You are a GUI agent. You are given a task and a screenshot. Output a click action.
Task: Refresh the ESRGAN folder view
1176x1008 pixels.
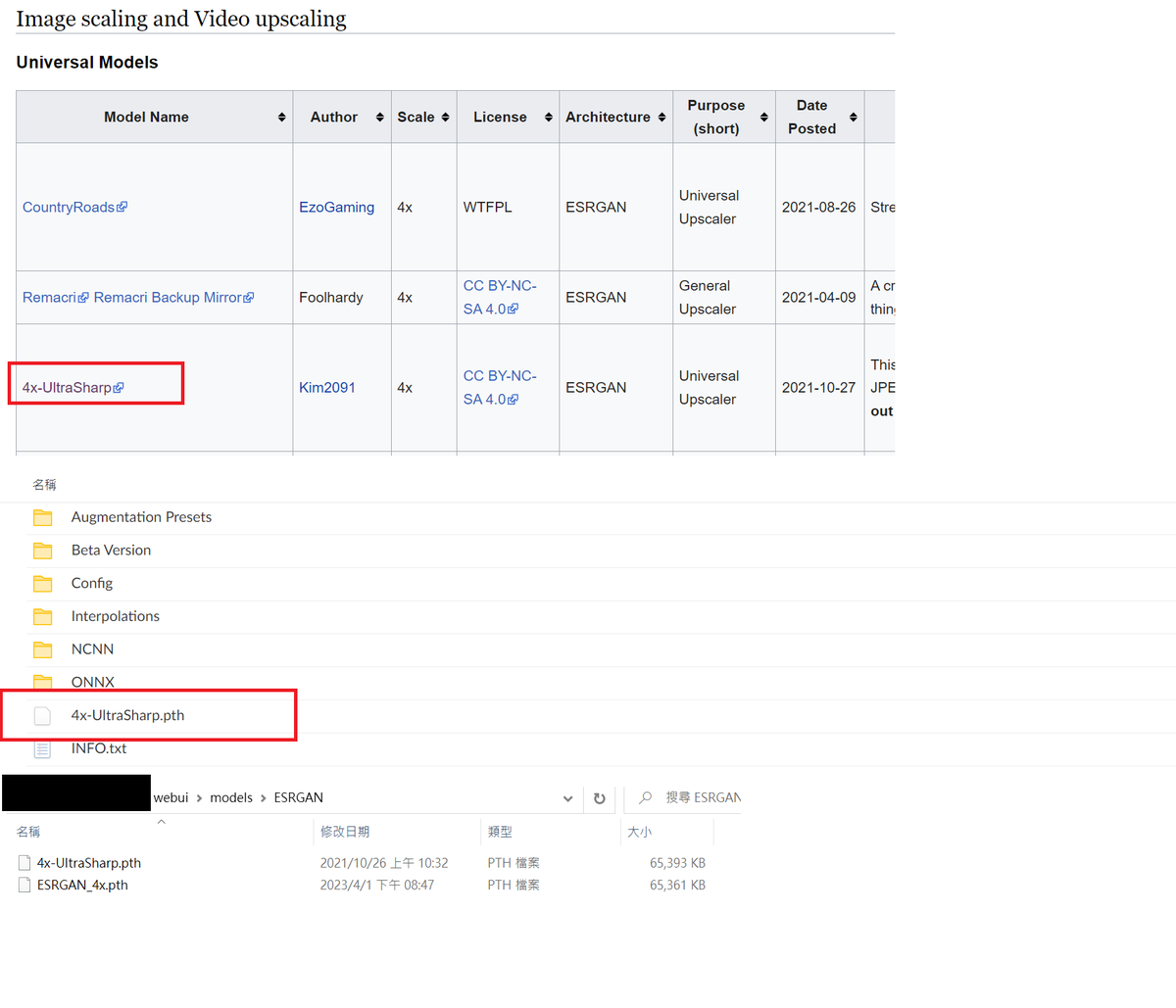[x=600, y=798]
